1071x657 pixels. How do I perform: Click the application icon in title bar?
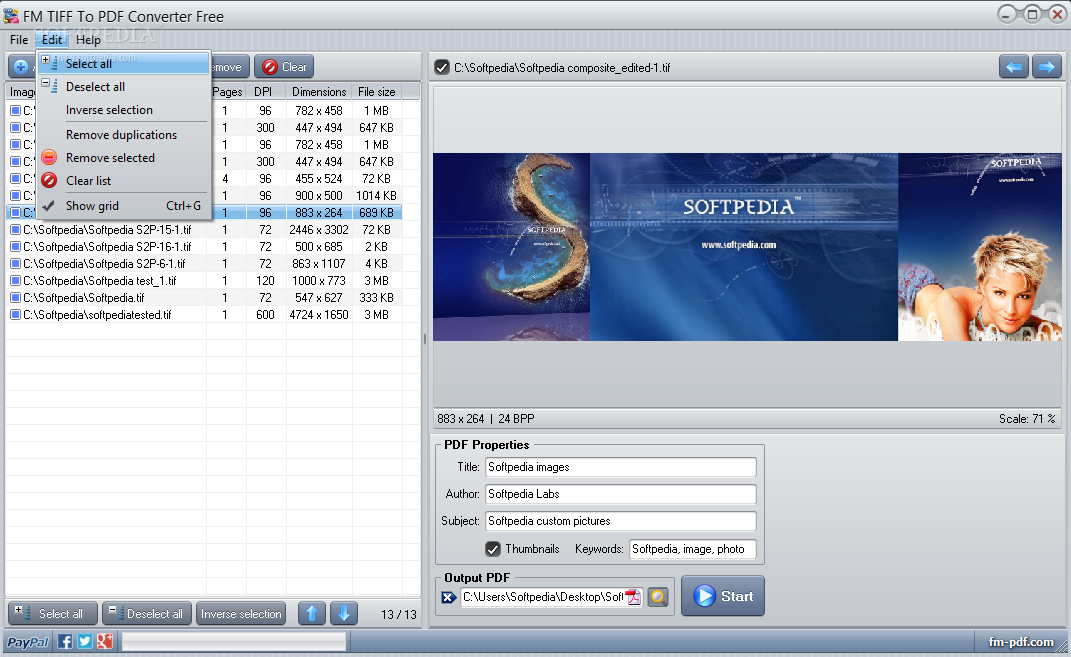[x=11, y=15]
